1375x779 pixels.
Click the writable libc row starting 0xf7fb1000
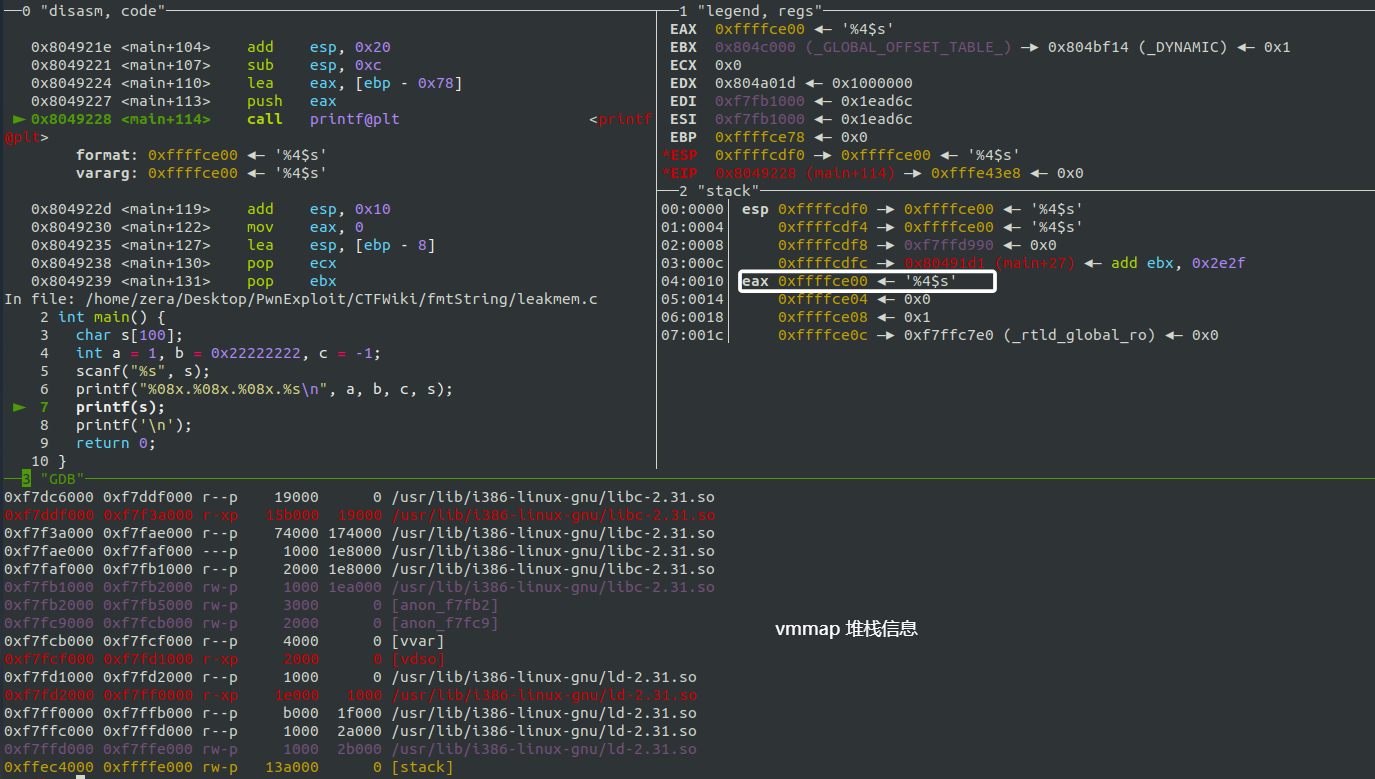[x=360, y=587]
